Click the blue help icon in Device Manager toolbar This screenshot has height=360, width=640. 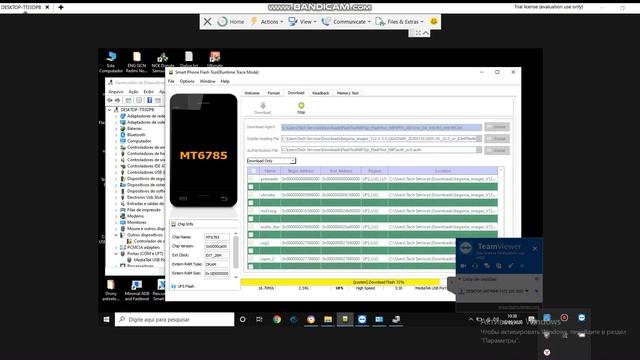(149, 100)
